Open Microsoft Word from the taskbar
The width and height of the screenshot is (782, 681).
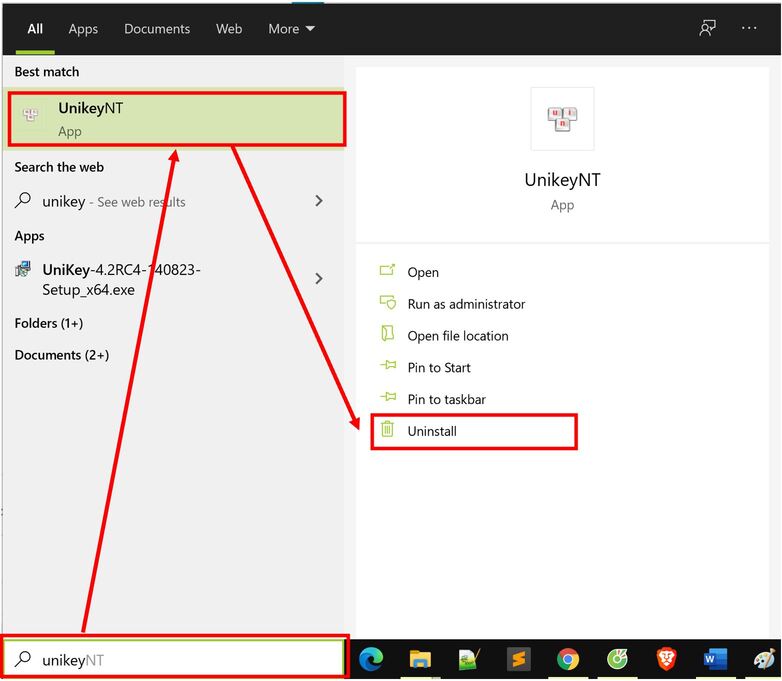(x=715, y=659)
